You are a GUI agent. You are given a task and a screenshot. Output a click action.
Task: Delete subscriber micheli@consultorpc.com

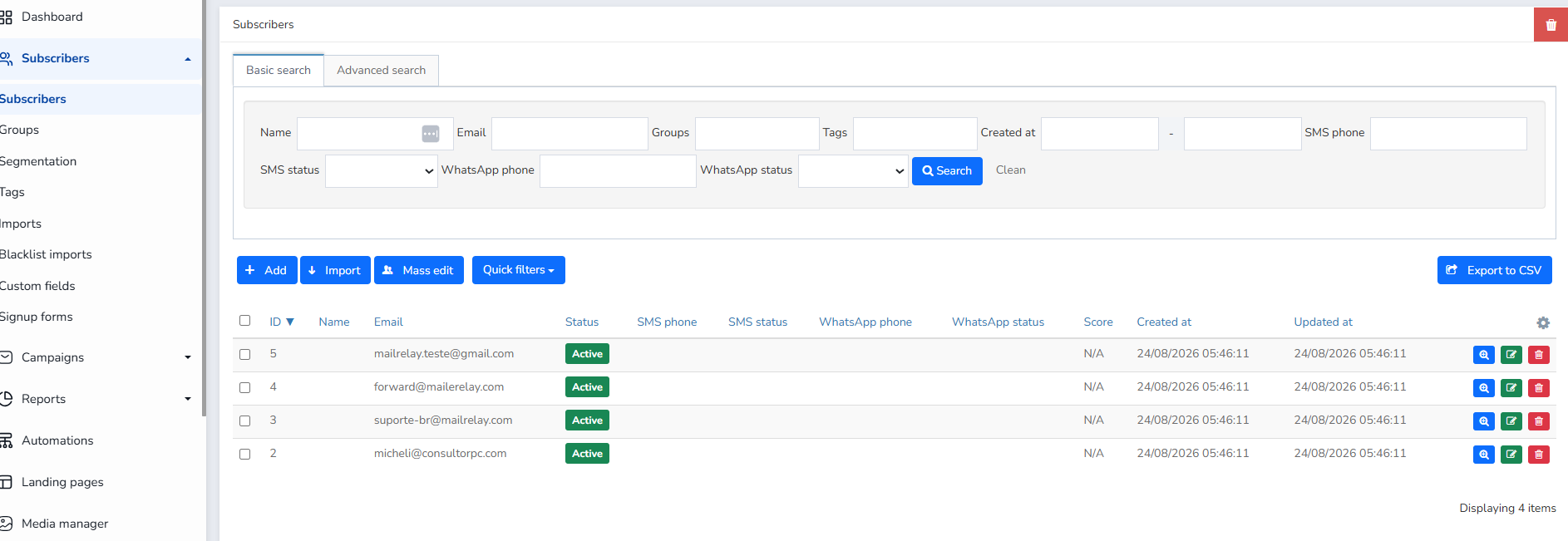(x=1538, y=455)
